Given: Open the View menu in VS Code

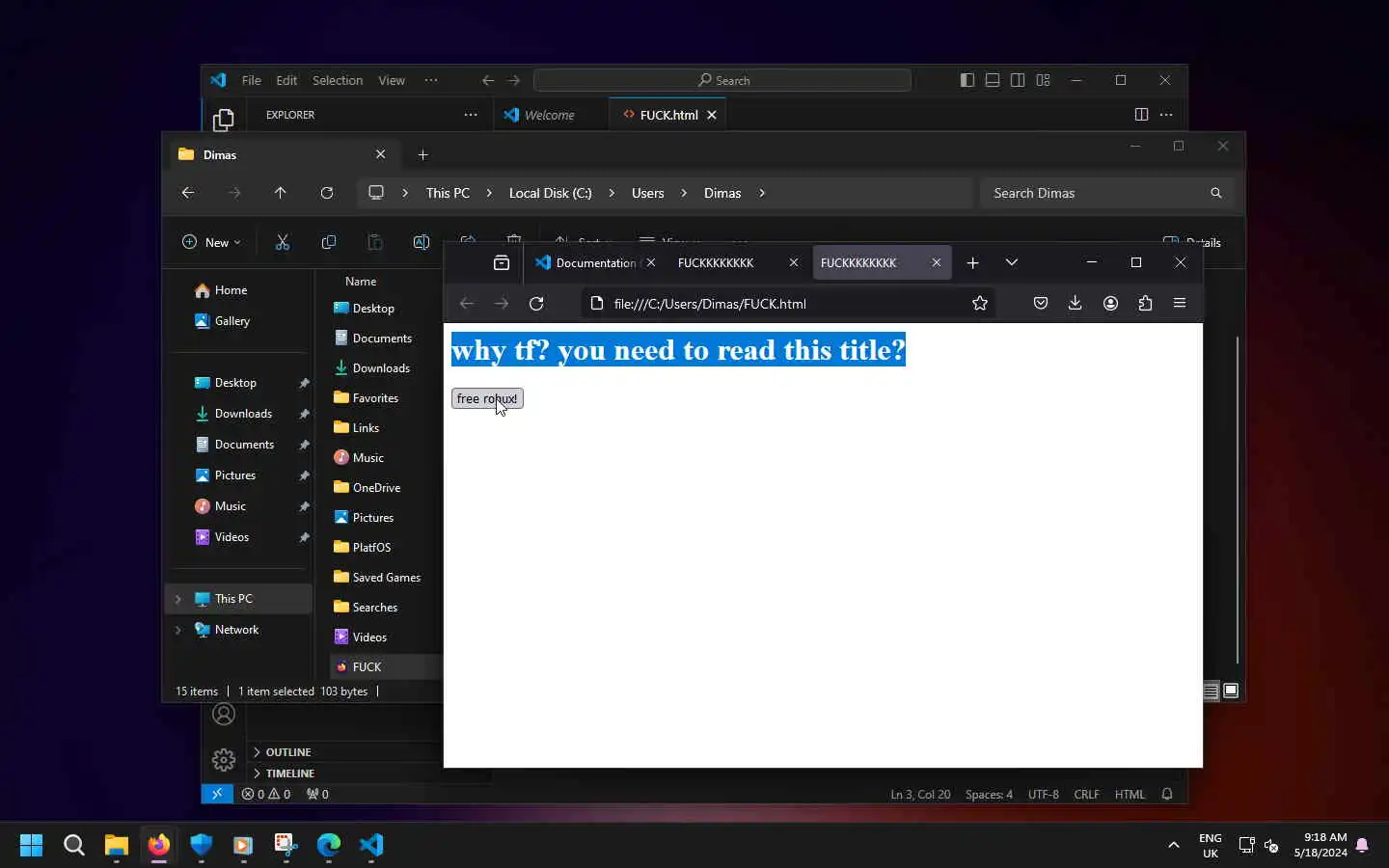Looking at the screenshot, I should pyautogui.click(x=392, y=80).
